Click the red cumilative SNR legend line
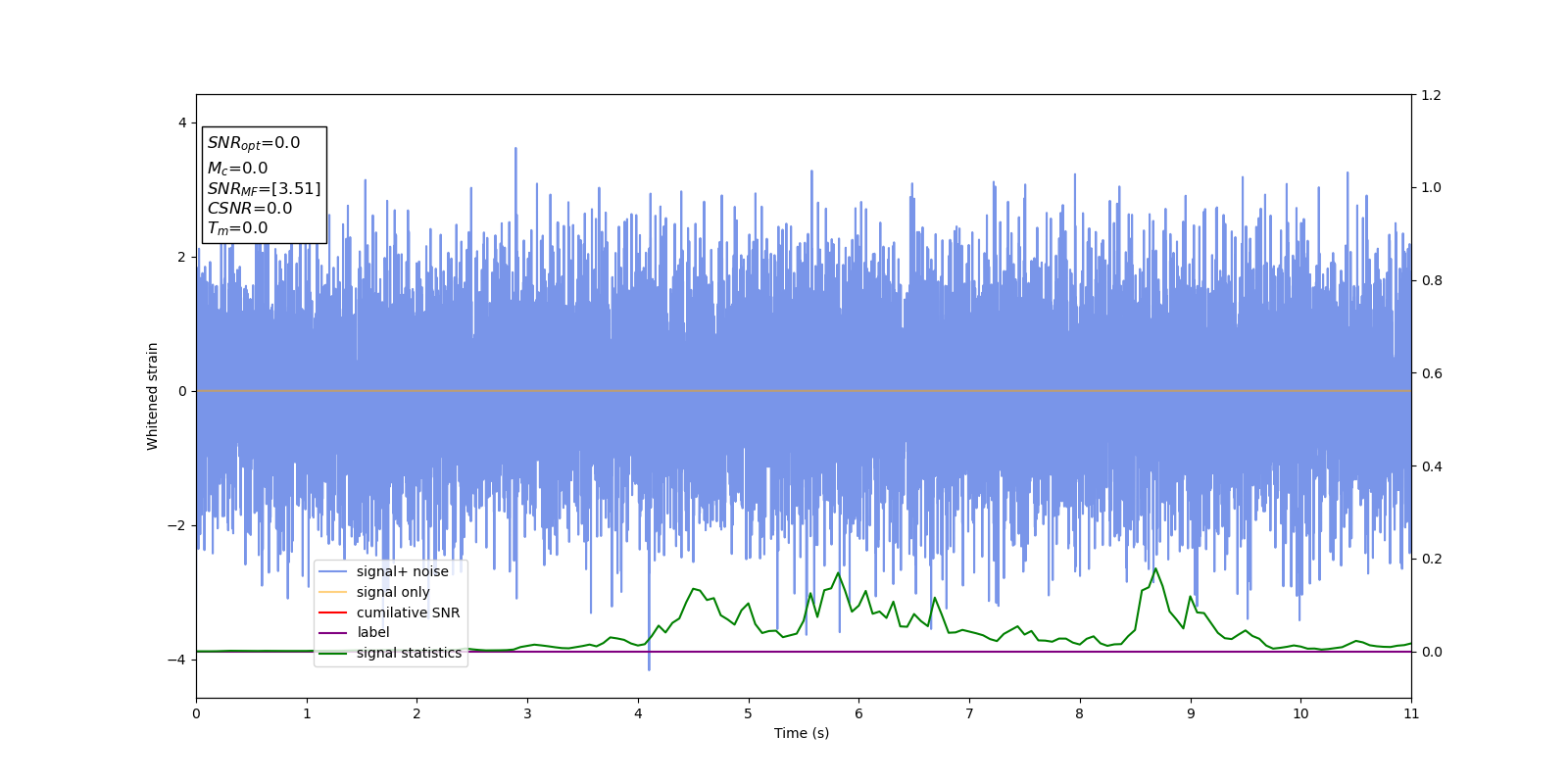The width and height of the screenshot is (1568, 784). pyautogui.click(x=333, y=612)
